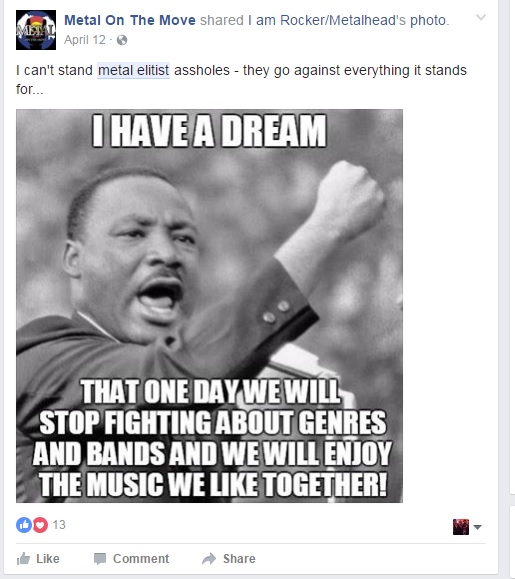Viewport: 515px width, 579px height.
Task: View the 13 reactions count
Action: (59, 524)
